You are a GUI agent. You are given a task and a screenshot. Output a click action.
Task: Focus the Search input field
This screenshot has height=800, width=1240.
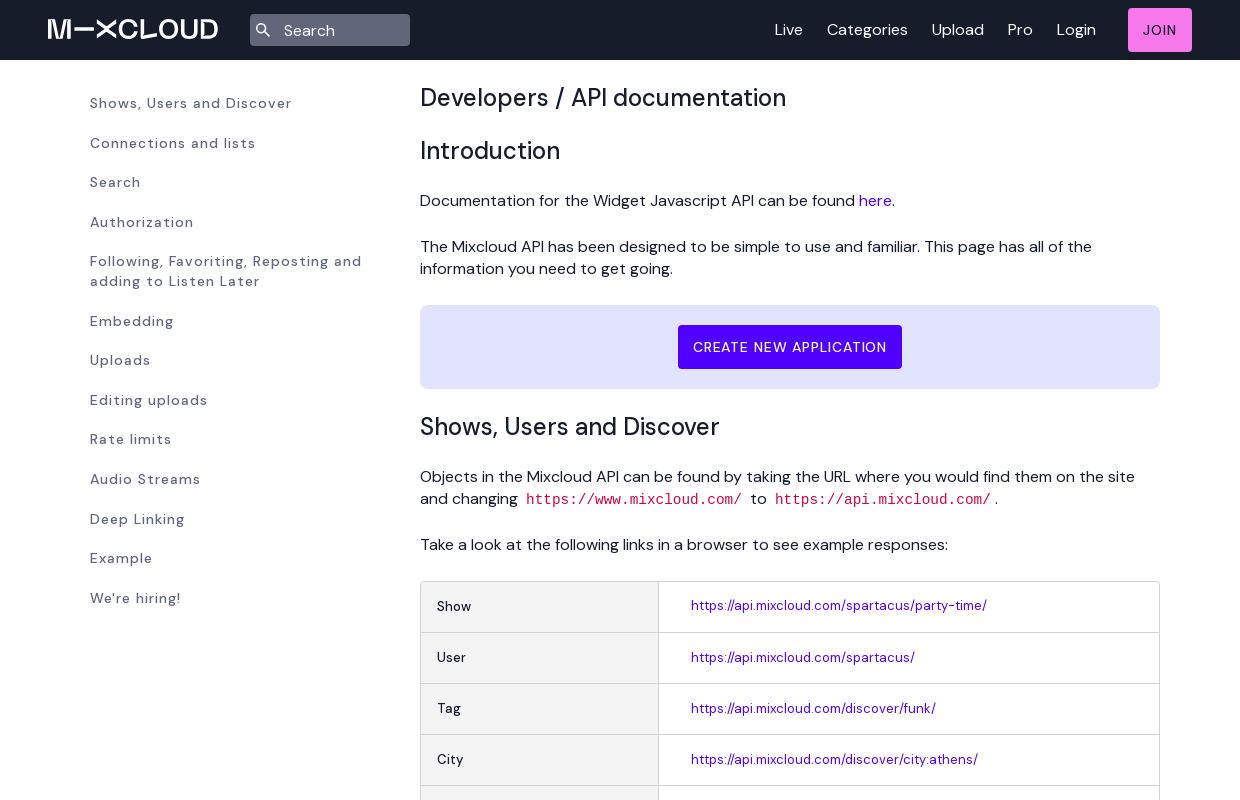[330, 30]
